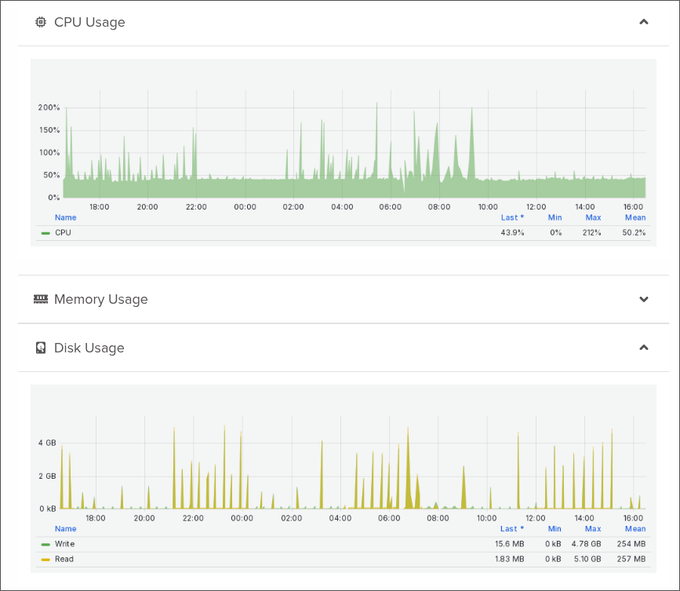680x591 pixels.
Task: Collapse the Disk Usage section chevron
Action: click(644, 347)
